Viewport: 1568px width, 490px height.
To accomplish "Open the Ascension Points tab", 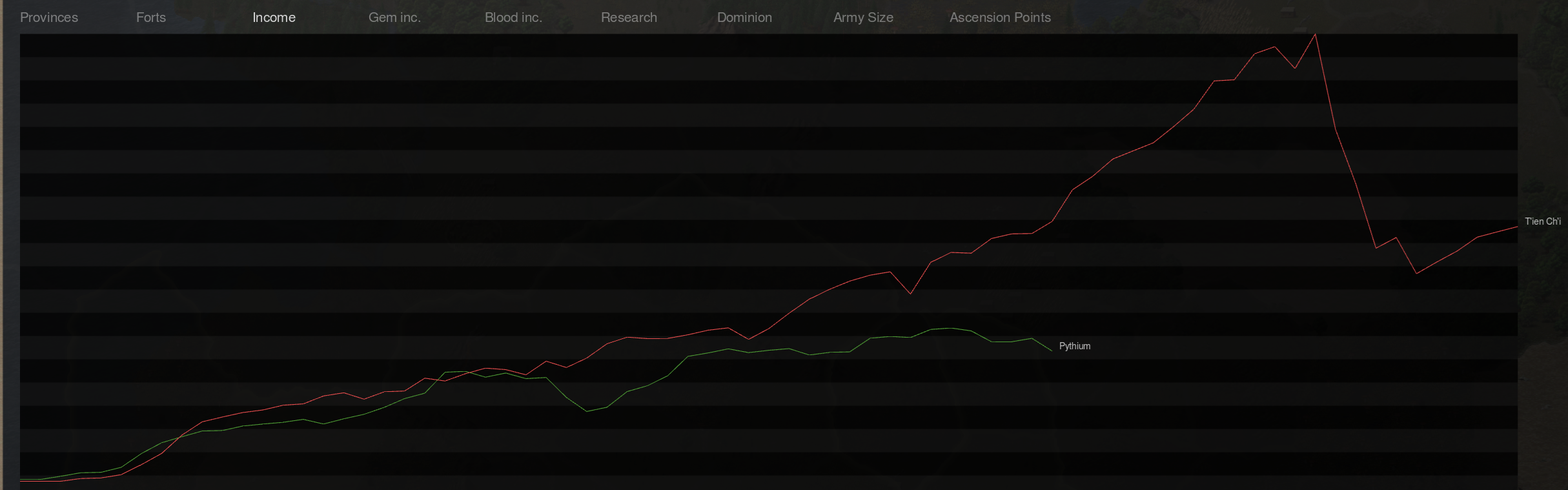I will (1000, 17).
